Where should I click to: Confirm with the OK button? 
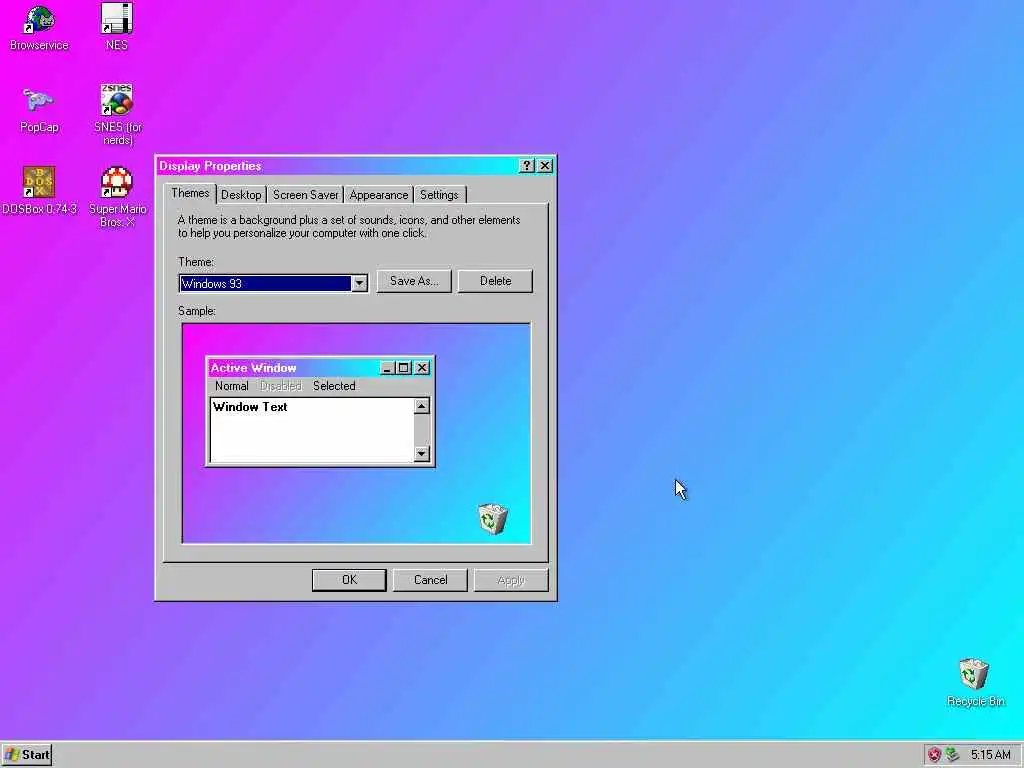(x=349, y=580)
